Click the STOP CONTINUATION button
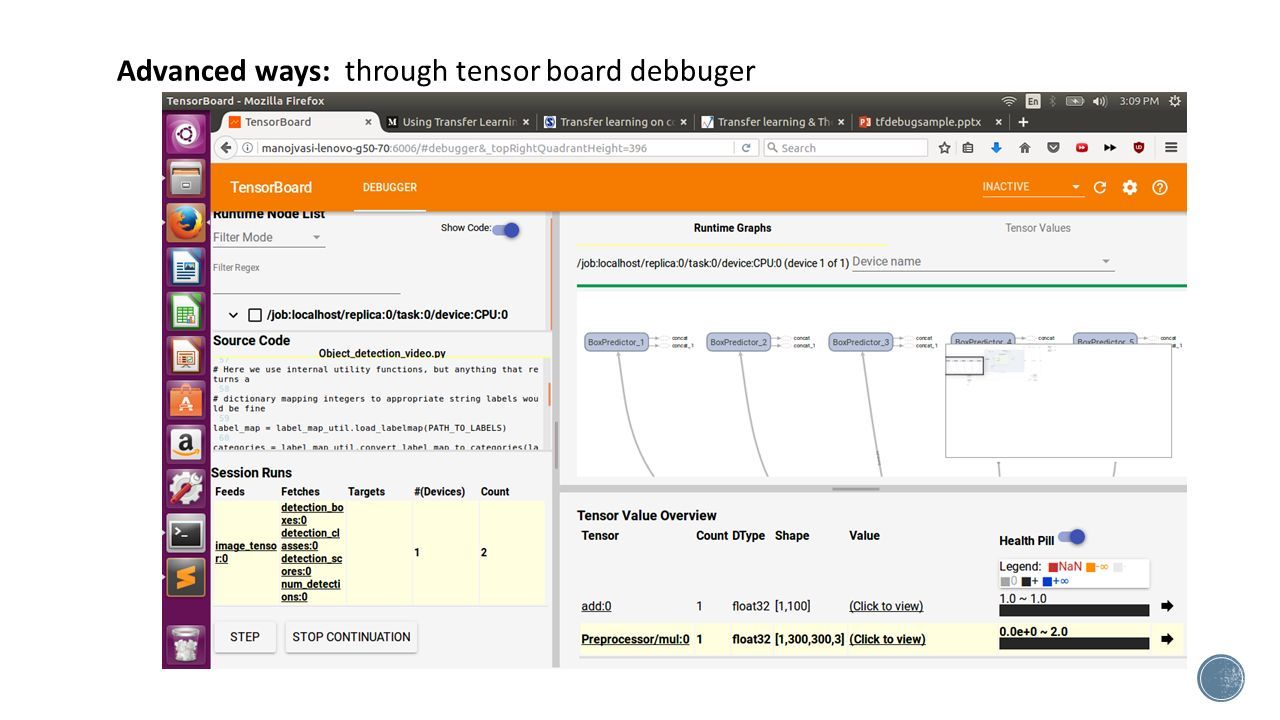The width and height of the screenshot is (1280, 720). (351, 637)
